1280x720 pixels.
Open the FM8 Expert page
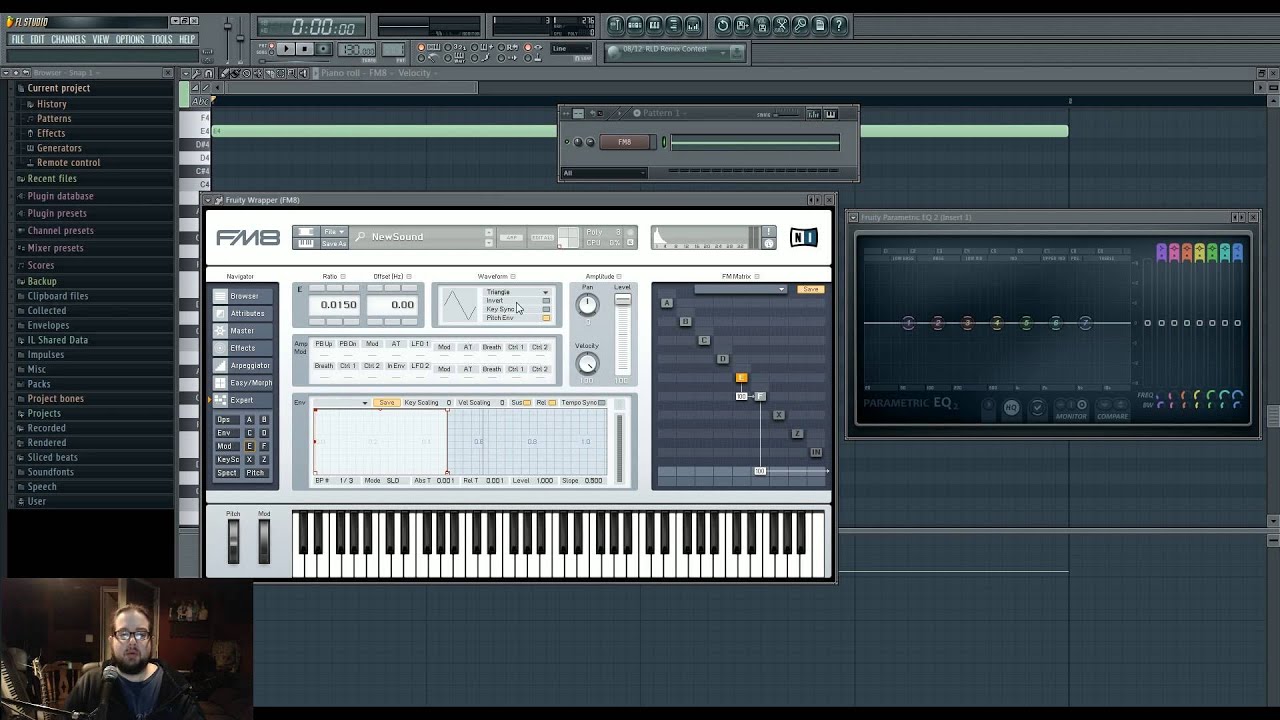pos(243,400)
